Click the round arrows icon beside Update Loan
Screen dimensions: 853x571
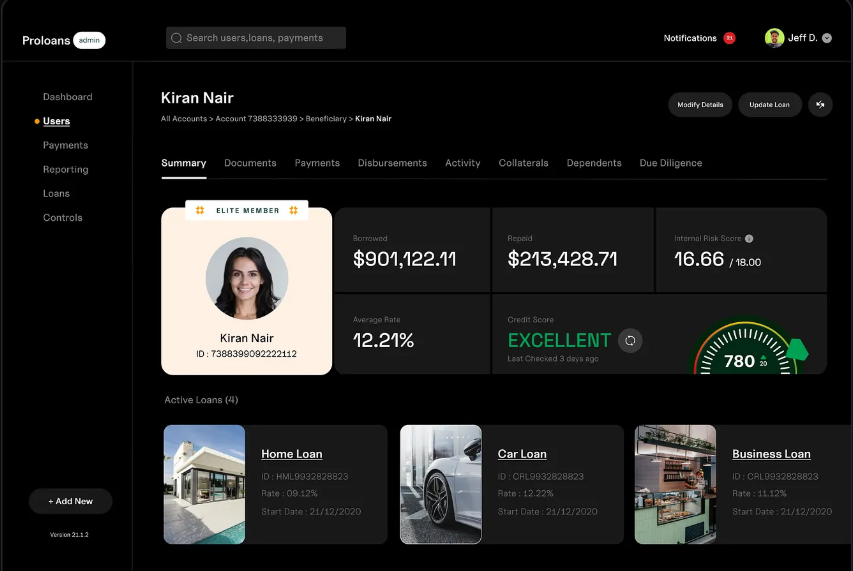pyautogui.click(x=820, y=105)
